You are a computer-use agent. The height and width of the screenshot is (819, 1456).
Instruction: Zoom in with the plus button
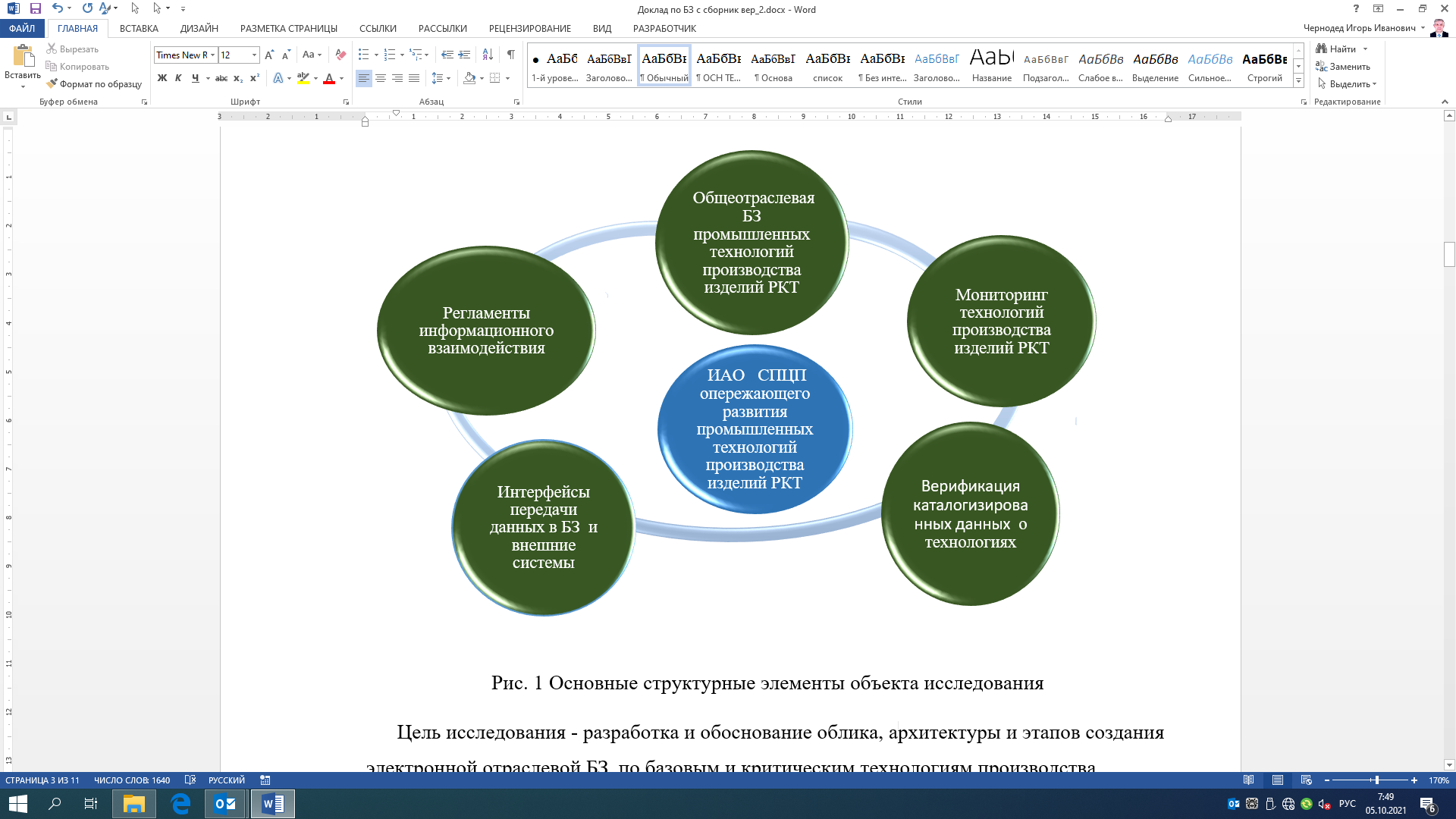1414,780
